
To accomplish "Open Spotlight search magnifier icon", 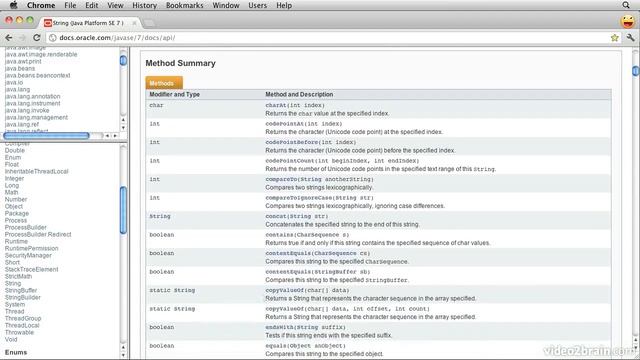I will click(626, 5).
